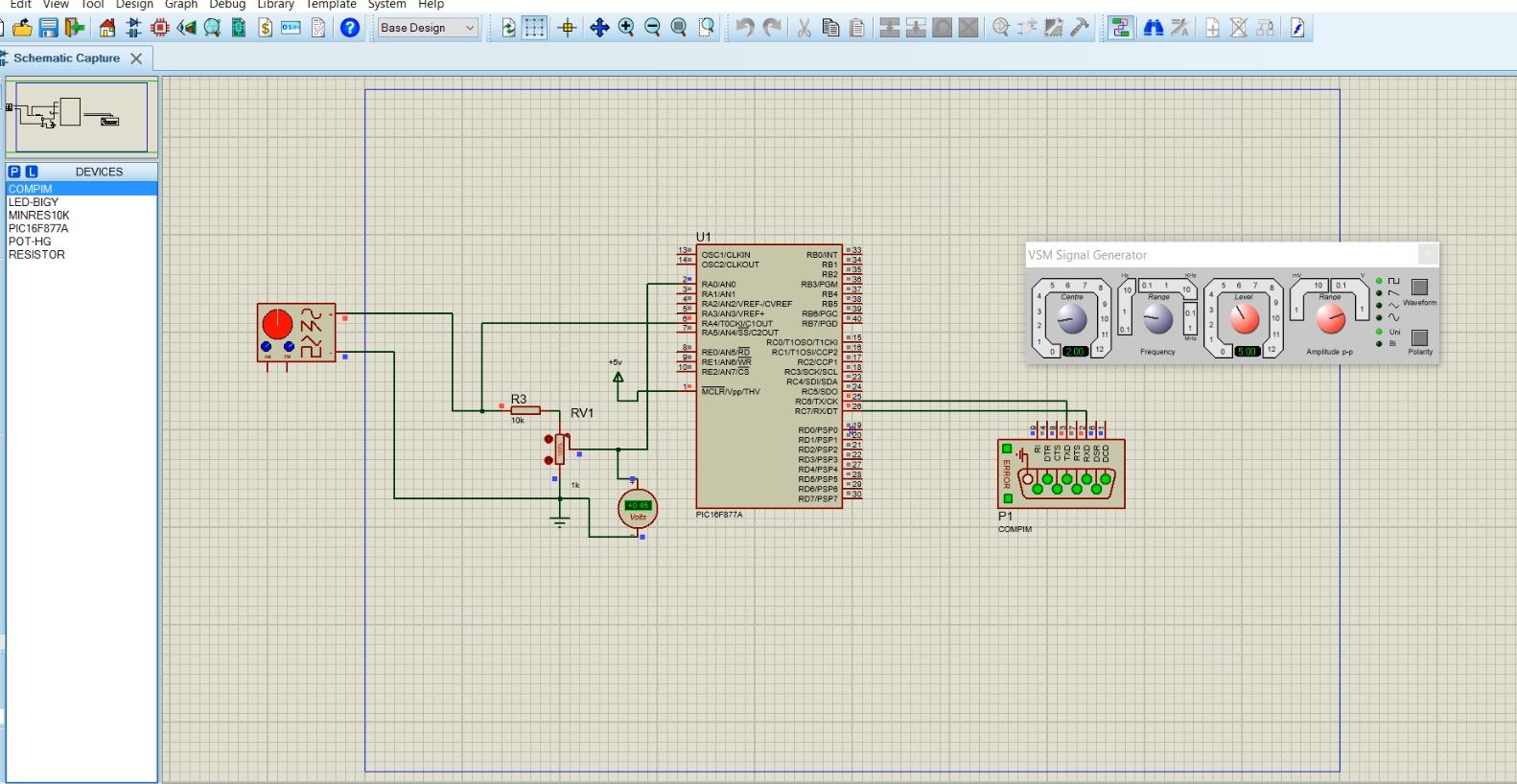The width and height of the screenshot is (1517, 784).
Task: Open the PCB Layout chip icon
Action: click(x=160, y=28)
